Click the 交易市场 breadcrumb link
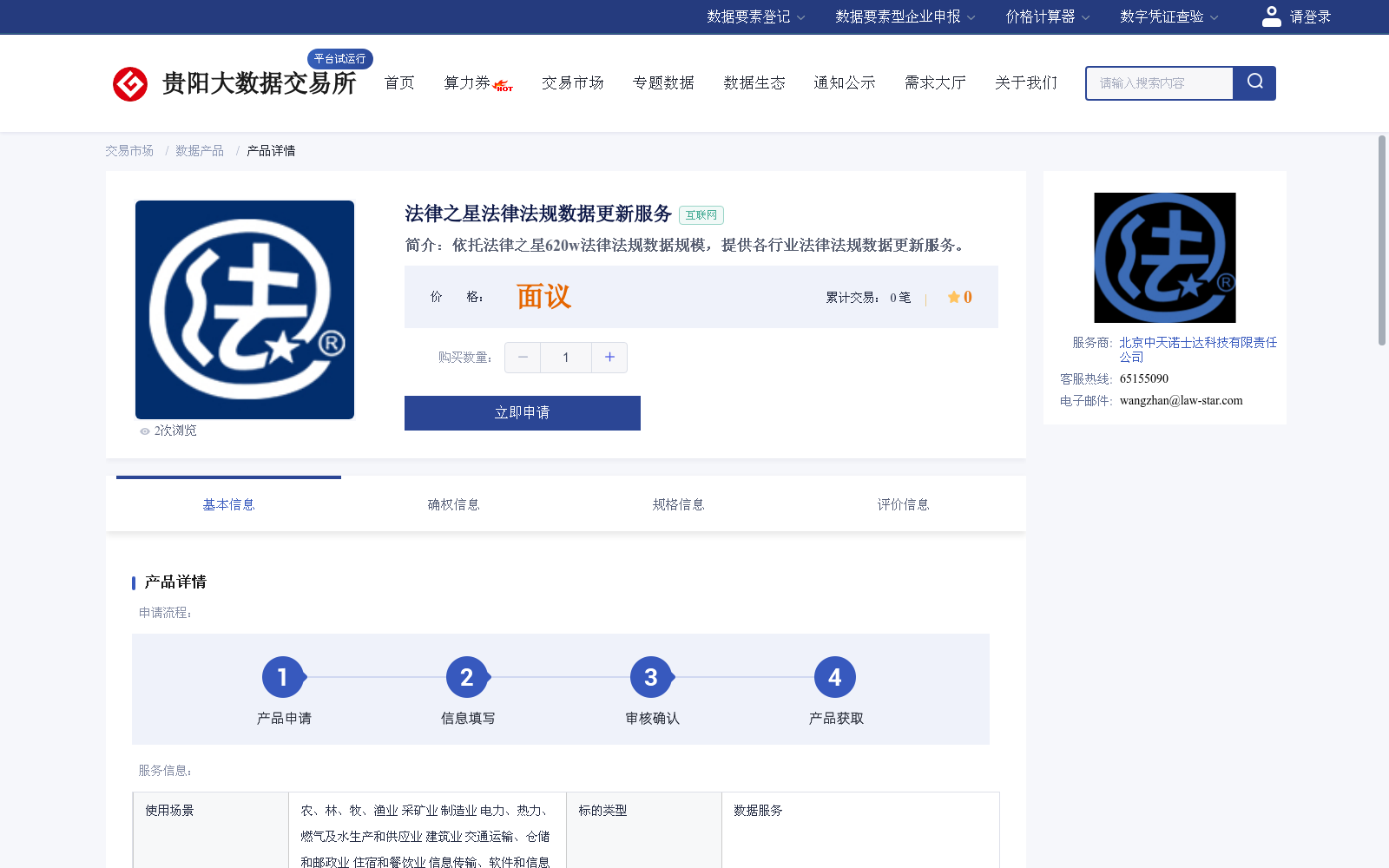This screenshot has height=868, width=1389. [x=129, y=151]
